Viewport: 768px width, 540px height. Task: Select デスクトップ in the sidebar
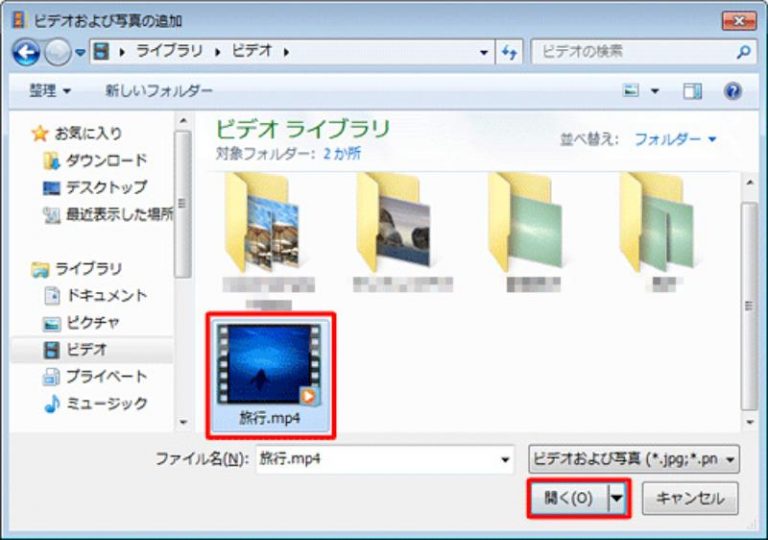(x=106, y=187)
